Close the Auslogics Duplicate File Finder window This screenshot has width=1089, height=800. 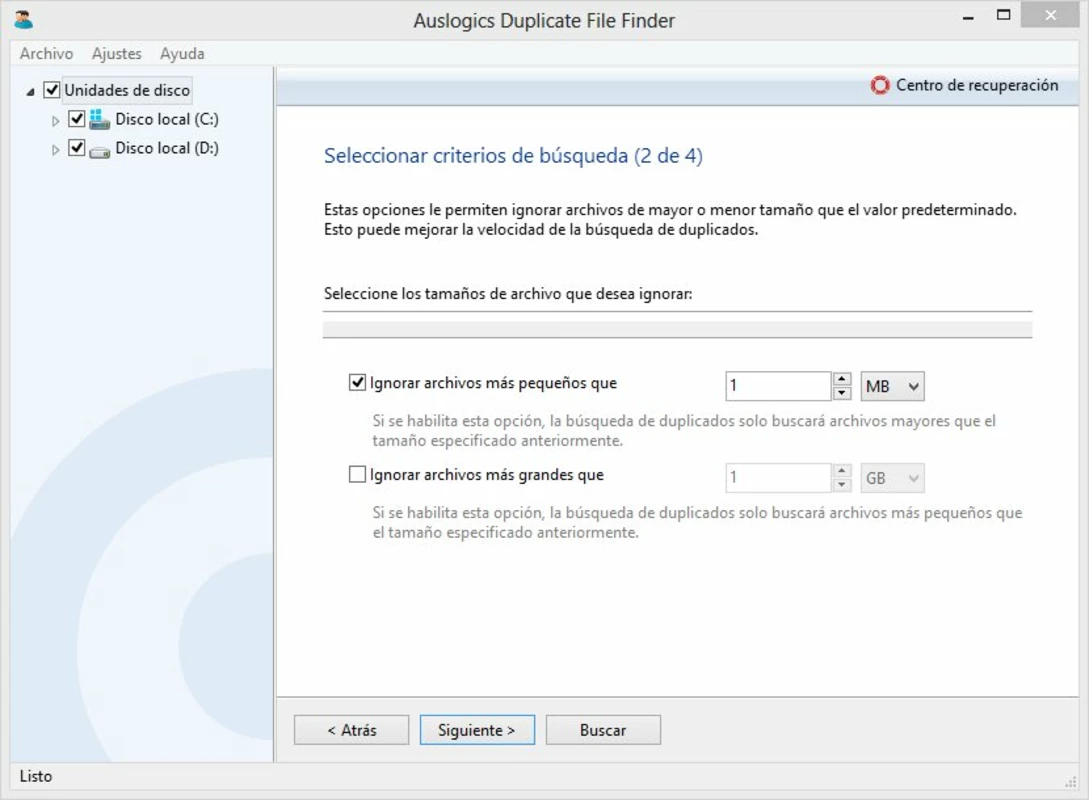pos(1050,15)
